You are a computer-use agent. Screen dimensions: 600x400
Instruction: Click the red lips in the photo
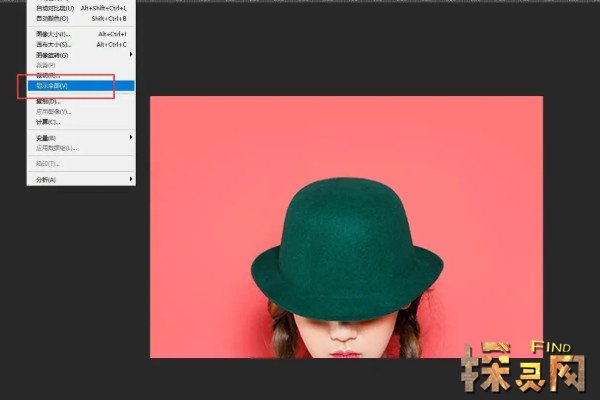click(x=345, y=353)
